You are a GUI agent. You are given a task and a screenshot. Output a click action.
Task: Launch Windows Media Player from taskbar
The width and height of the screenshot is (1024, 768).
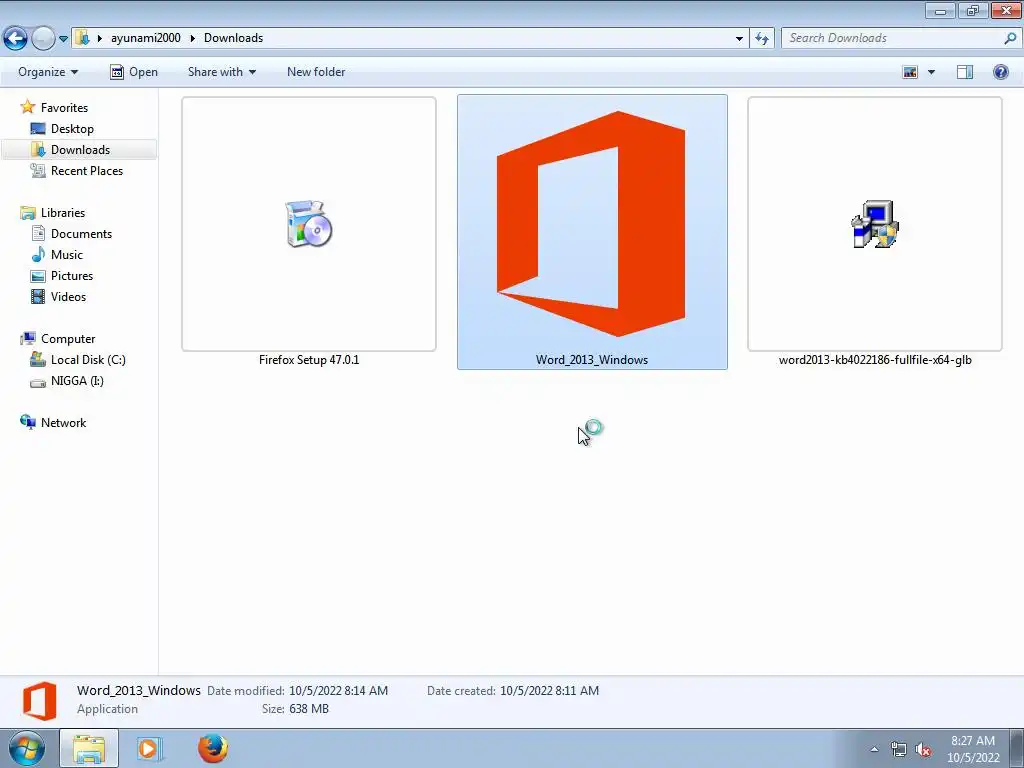click(x=150, y=748)
